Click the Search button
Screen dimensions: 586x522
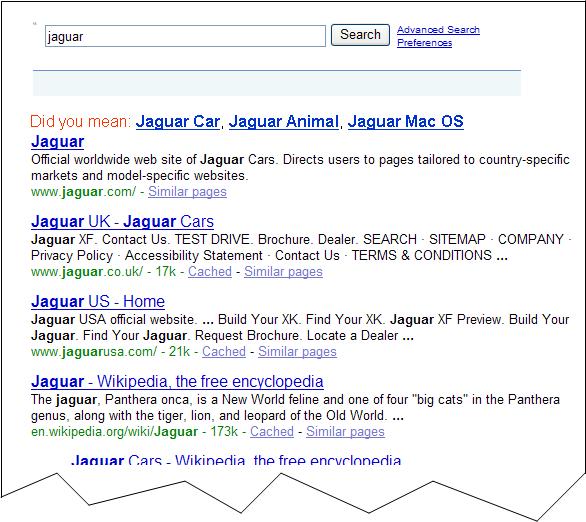click(360, 35)
